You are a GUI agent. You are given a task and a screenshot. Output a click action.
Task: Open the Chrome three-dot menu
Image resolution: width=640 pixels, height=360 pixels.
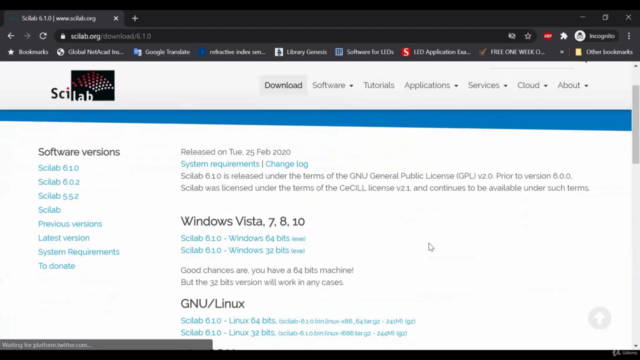pyautogui.click(x=629, y=36)
